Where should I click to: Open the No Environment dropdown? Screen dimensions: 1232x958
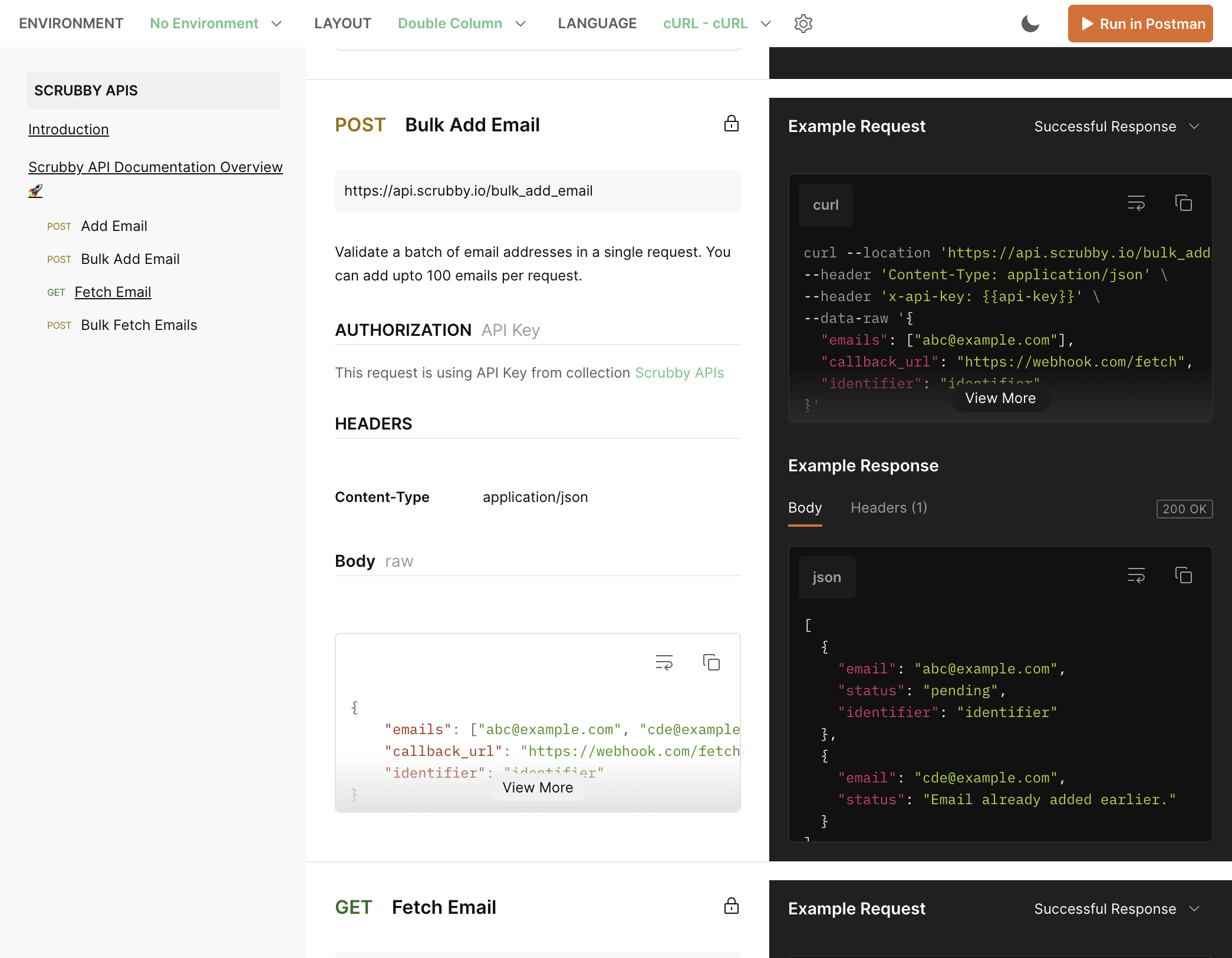[216, 24]
